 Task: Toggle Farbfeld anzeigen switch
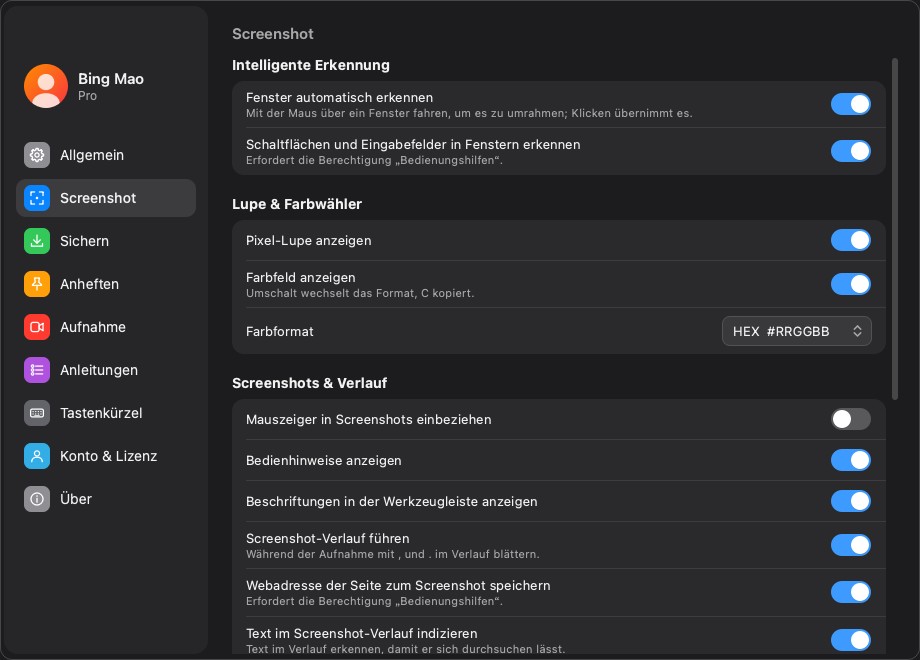[850, 285]
